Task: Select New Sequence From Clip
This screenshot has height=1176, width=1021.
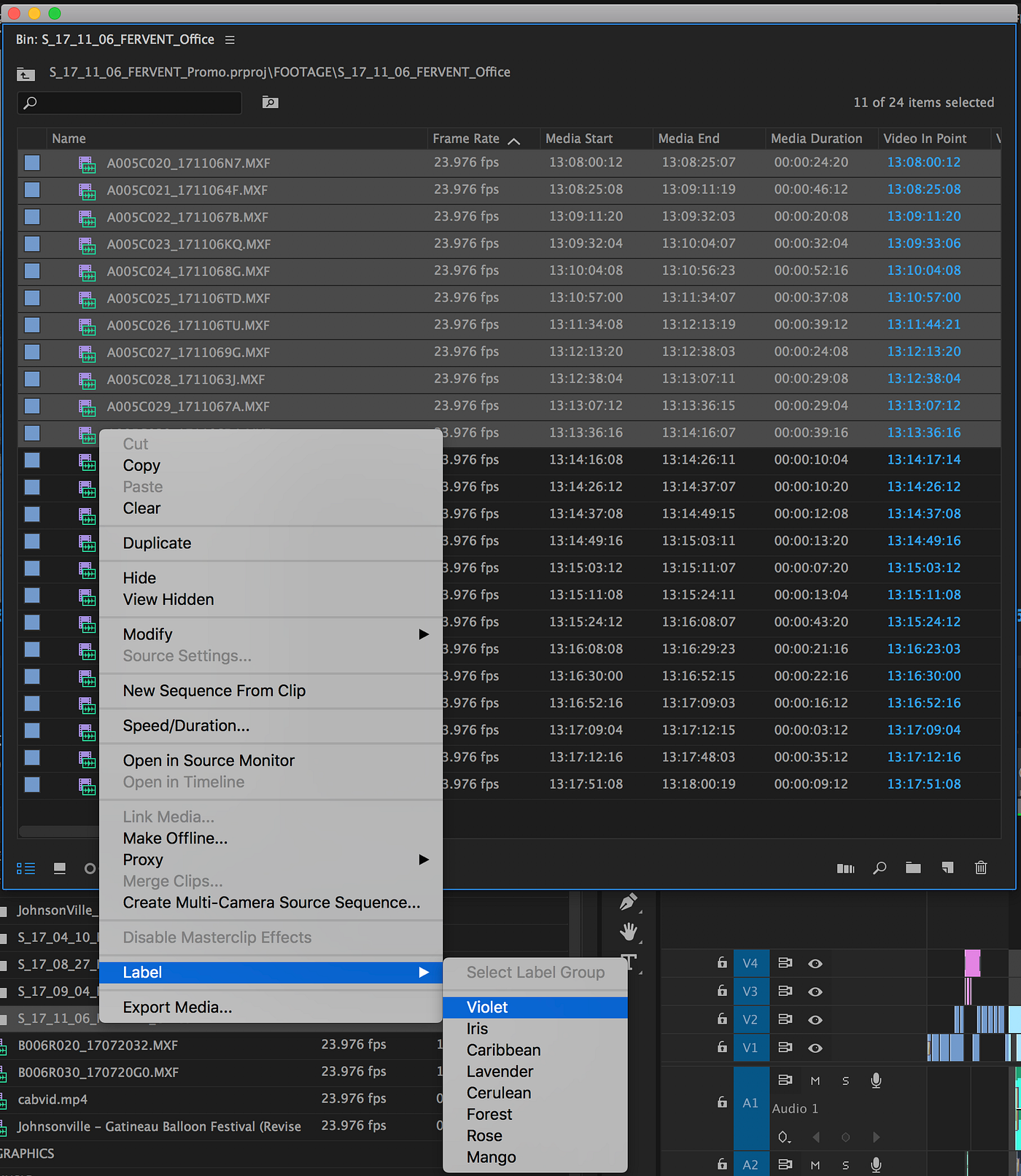Action: pyautogui.click(x=271, y=690)
